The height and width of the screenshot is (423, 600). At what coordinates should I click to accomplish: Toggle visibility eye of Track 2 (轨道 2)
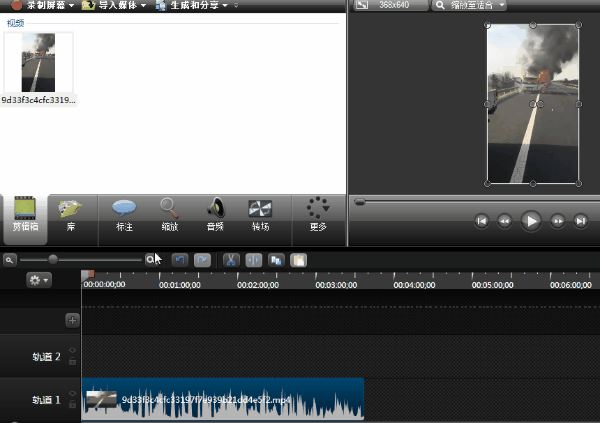[72, 351]
